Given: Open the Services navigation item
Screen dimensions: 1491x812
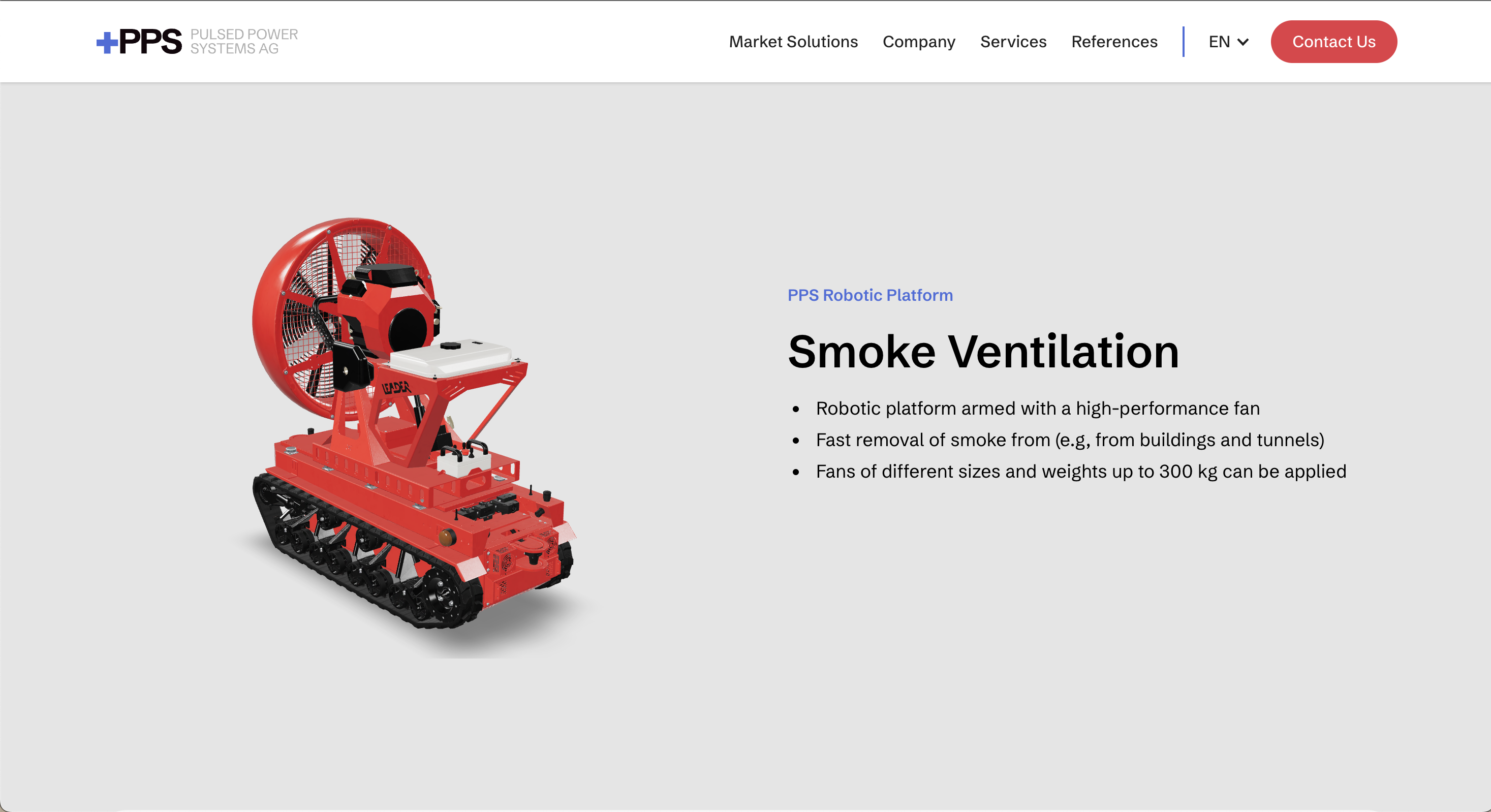Looking at the screenshot, I should pyautogui.click(x=1013, y=42).
